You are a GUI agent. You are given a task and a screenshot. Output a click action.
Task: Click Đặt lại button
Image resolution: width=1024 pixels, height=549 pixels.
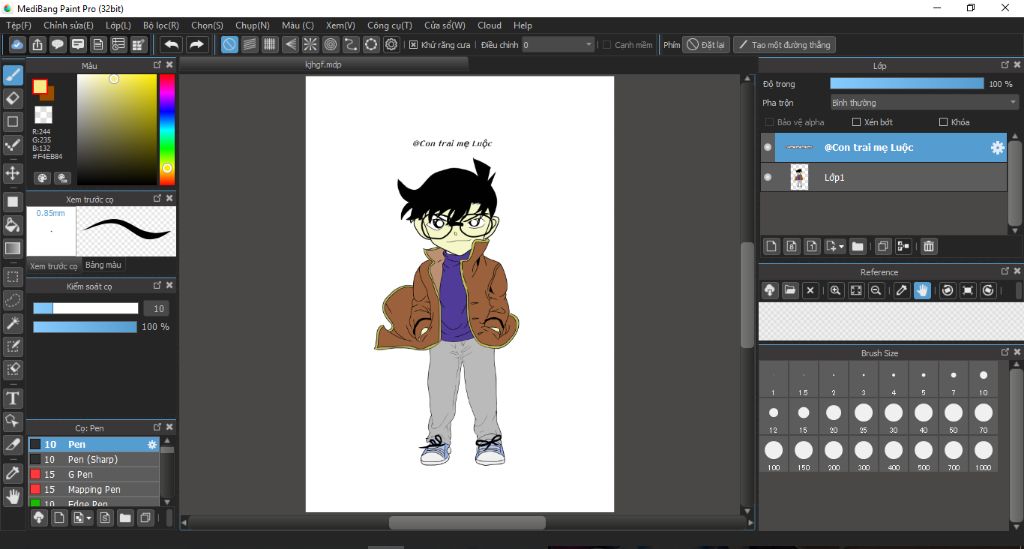coord(706,45)
